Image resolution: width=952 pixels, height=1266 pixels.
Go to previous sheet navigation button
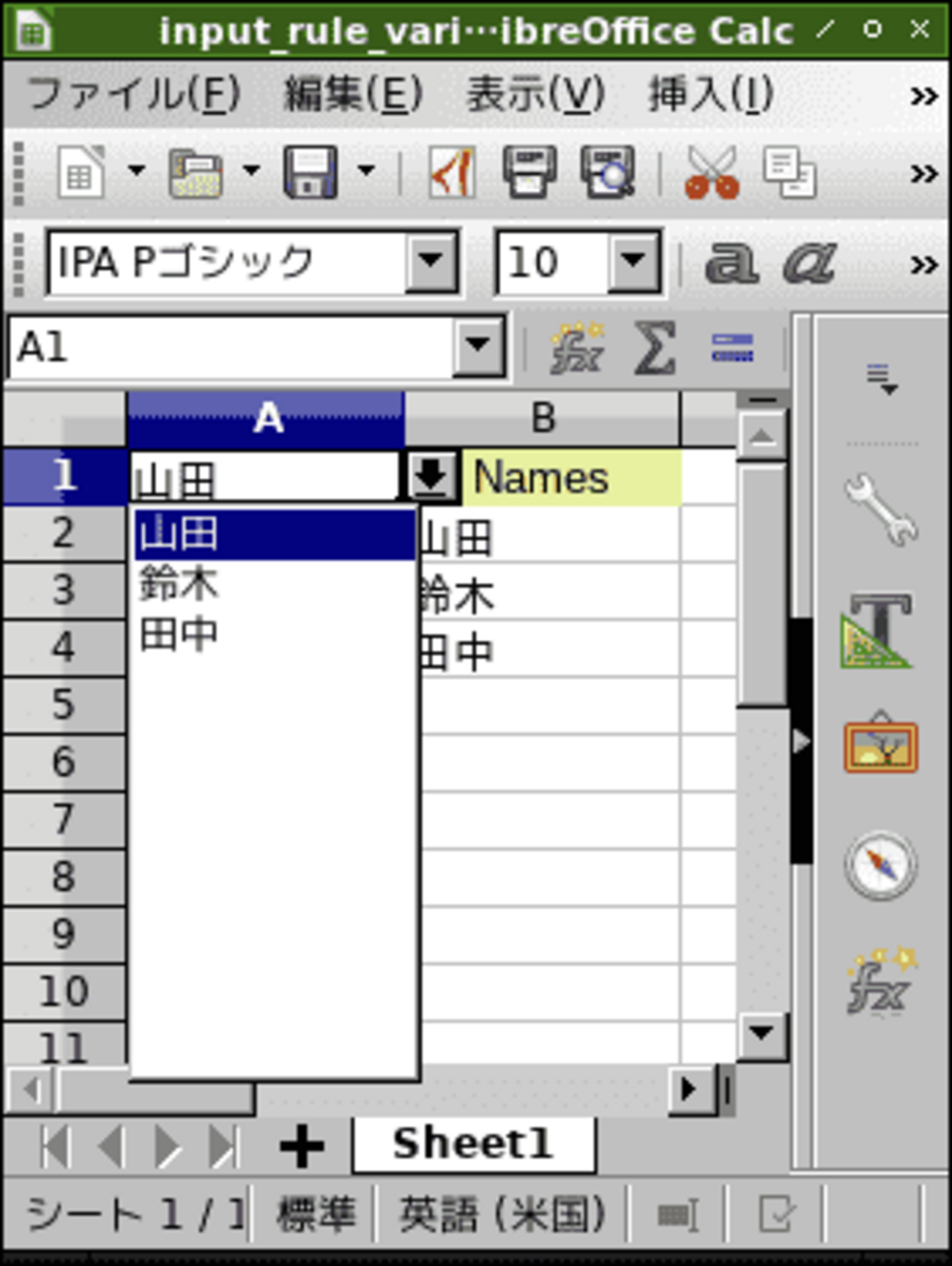111,1146
